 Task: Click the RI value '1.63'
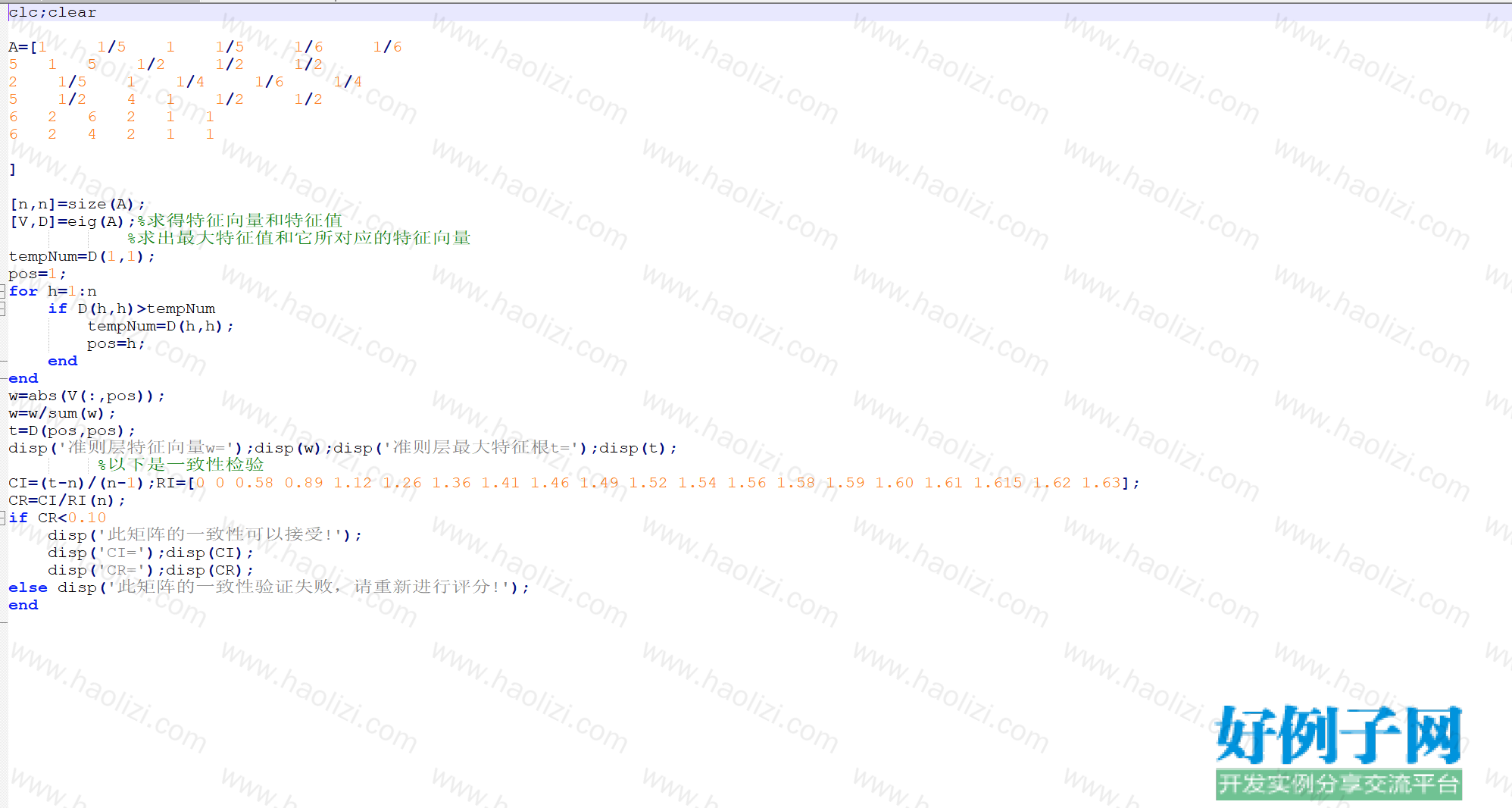1101,483
